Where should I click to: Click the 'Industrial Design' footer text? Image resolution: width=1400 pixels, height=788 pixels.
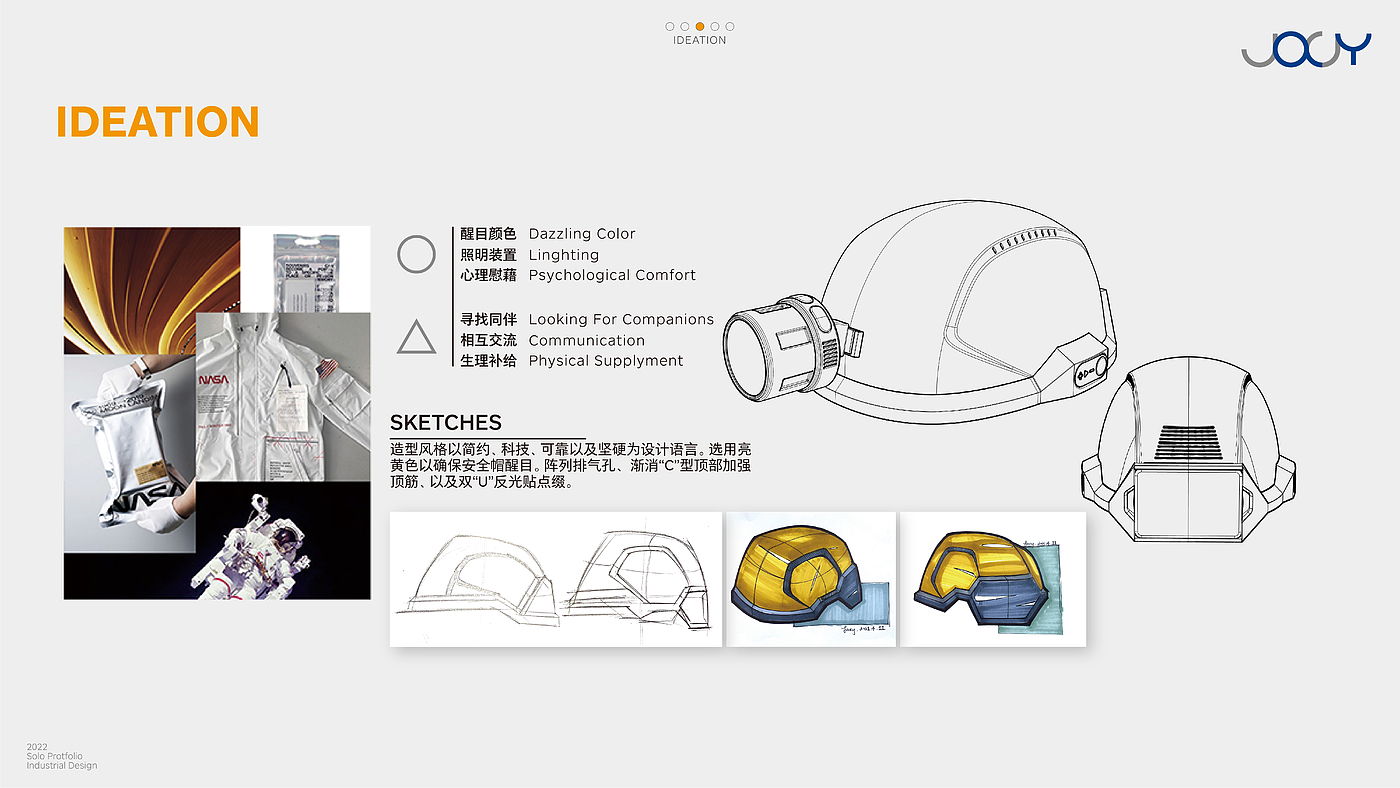pyautogui.click(x=62, y=766)
